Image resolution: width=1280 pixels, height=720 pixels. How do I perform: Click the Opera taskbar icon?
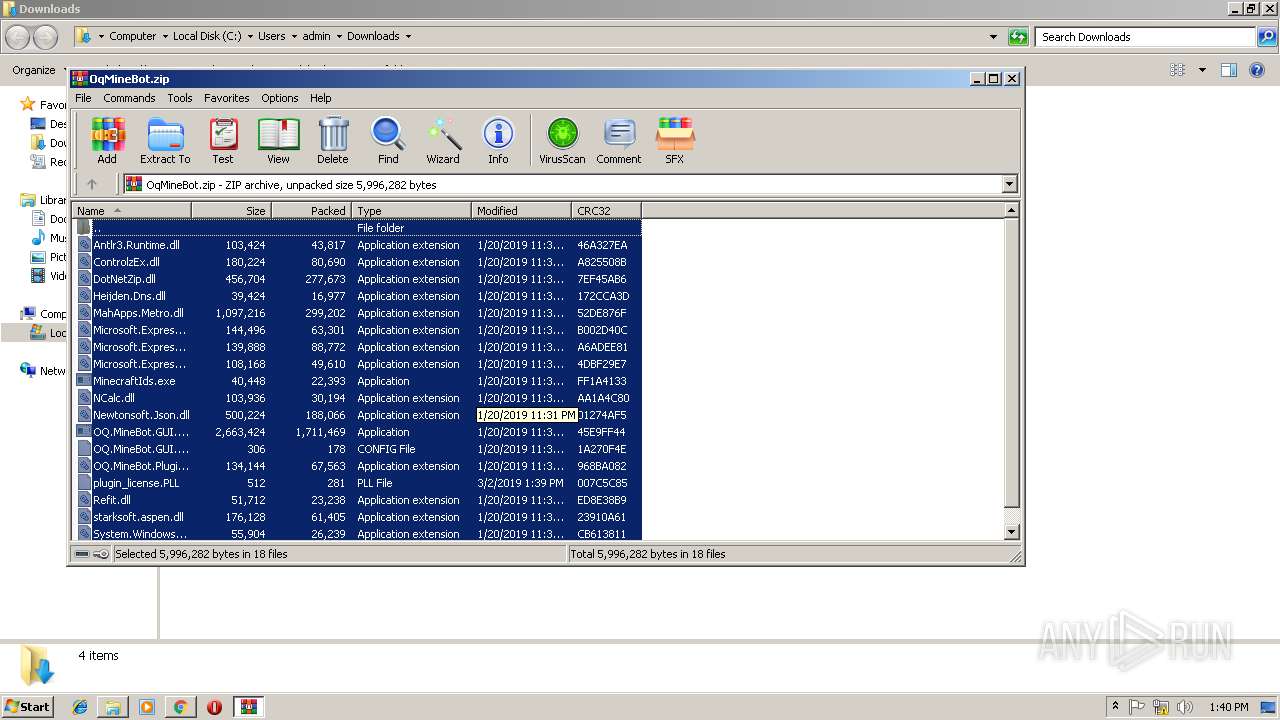[214, 707]
